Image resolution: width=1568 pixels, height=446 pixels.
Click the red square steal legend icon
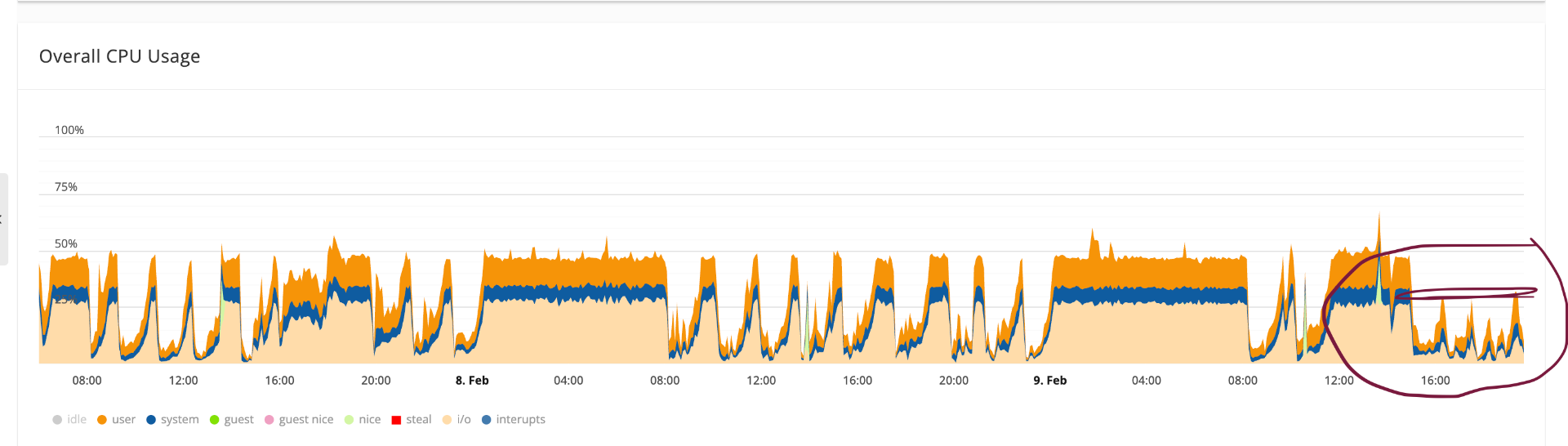[396, 420]
